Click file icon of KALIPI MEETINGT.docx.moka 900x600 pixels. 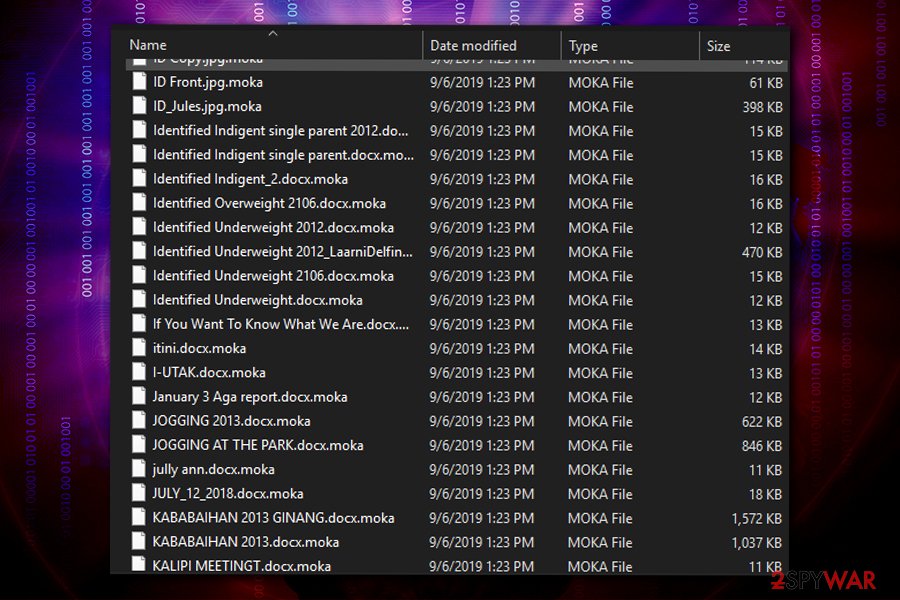pos(139,565)
